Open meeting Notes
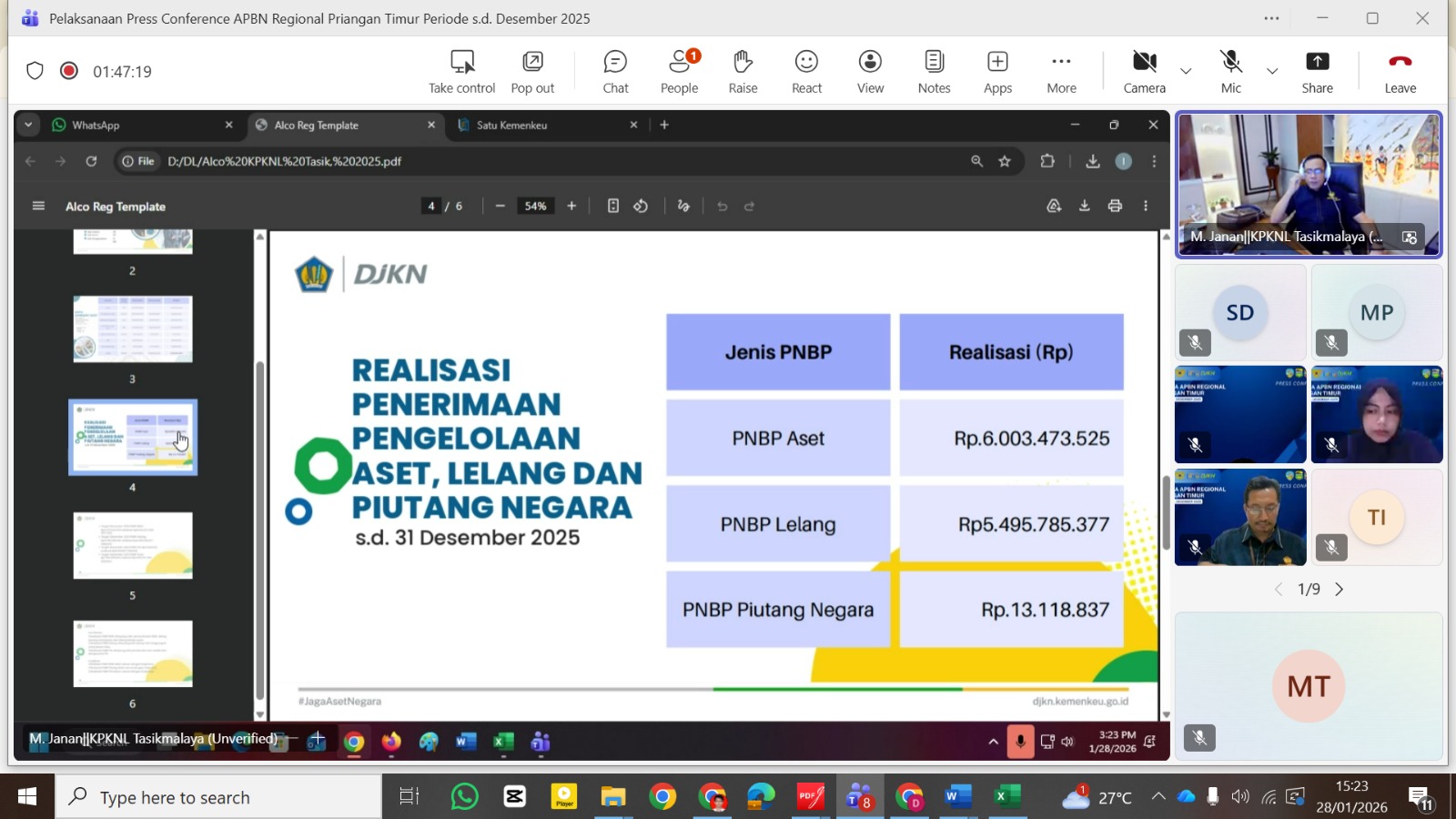Image resolution: width=1456 pixels, height=819 pixels. pos(934,71)
